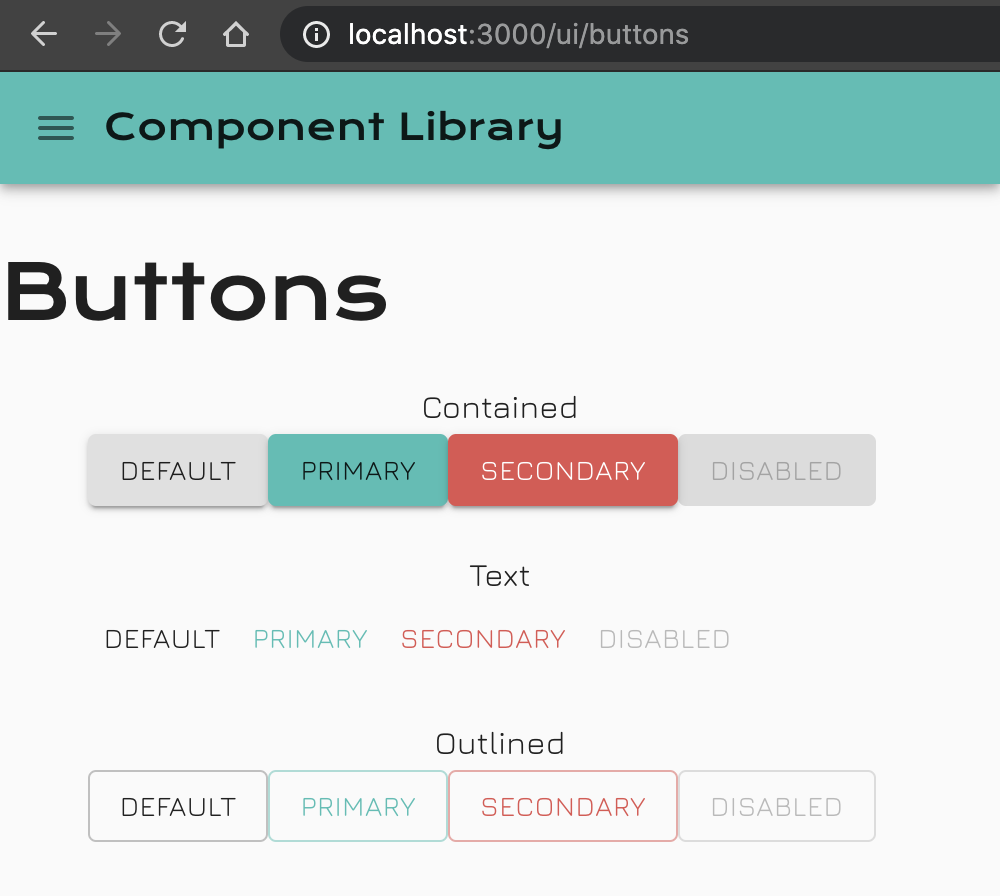The image size is (1000, 896).
Task: Click the Outlined section label
Action: pos(500,744)
